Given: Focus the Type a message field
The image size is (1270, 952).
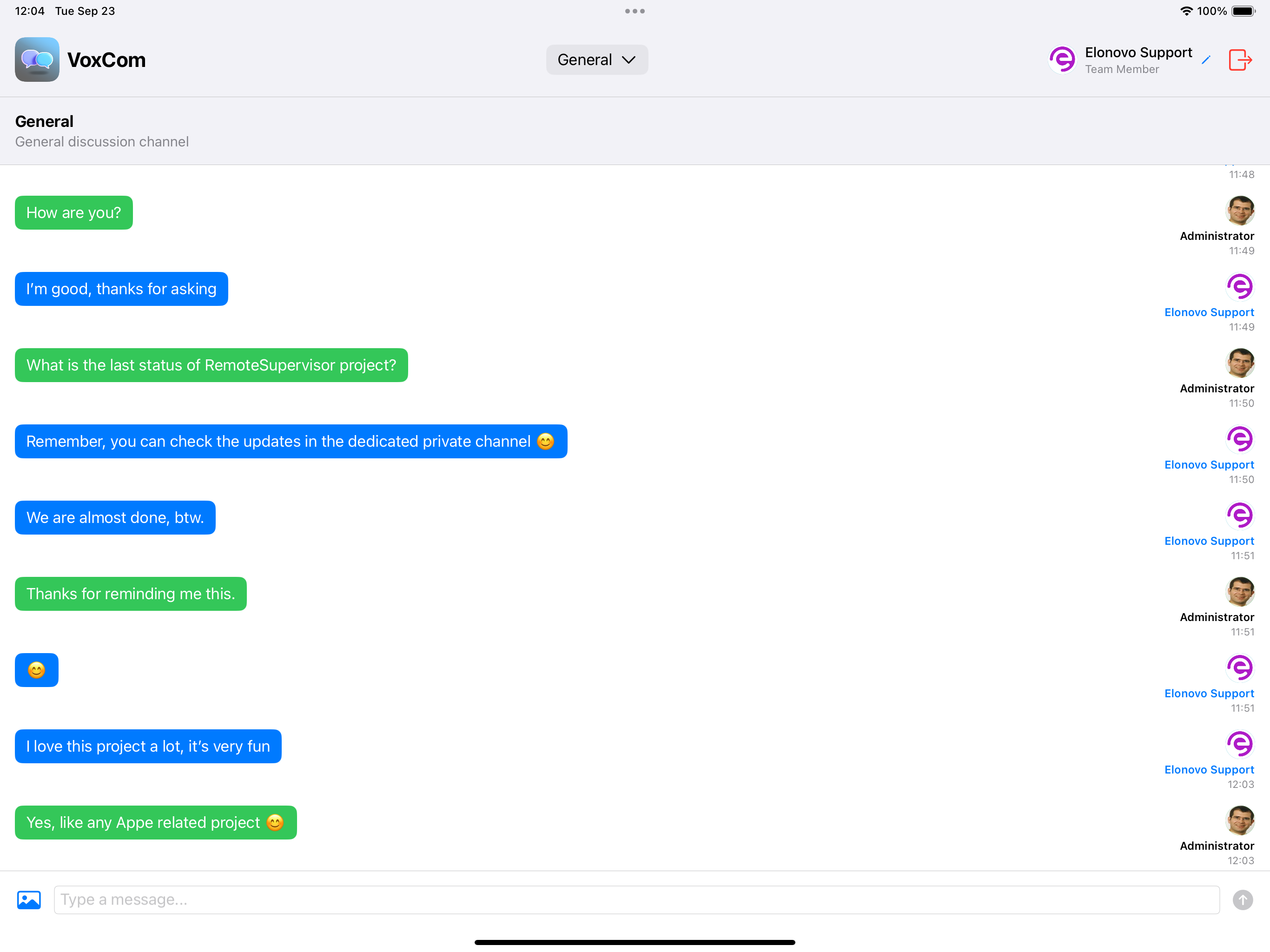Looking at the screenshot, I should pyautogui.click(x=637, y=900).
